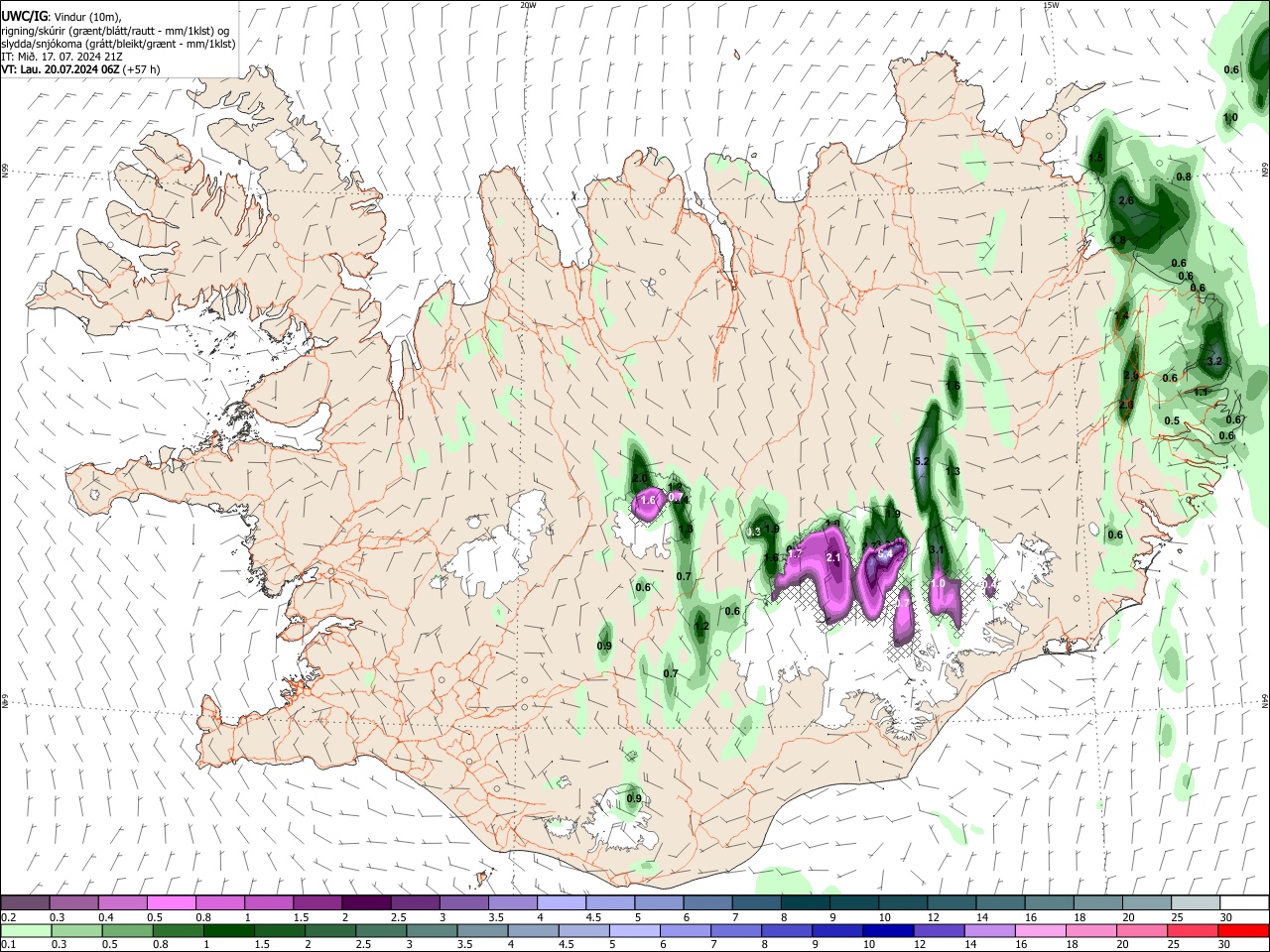
Task: Select the violet rain swatch labeled 14
Action: [x=990, y=930]
